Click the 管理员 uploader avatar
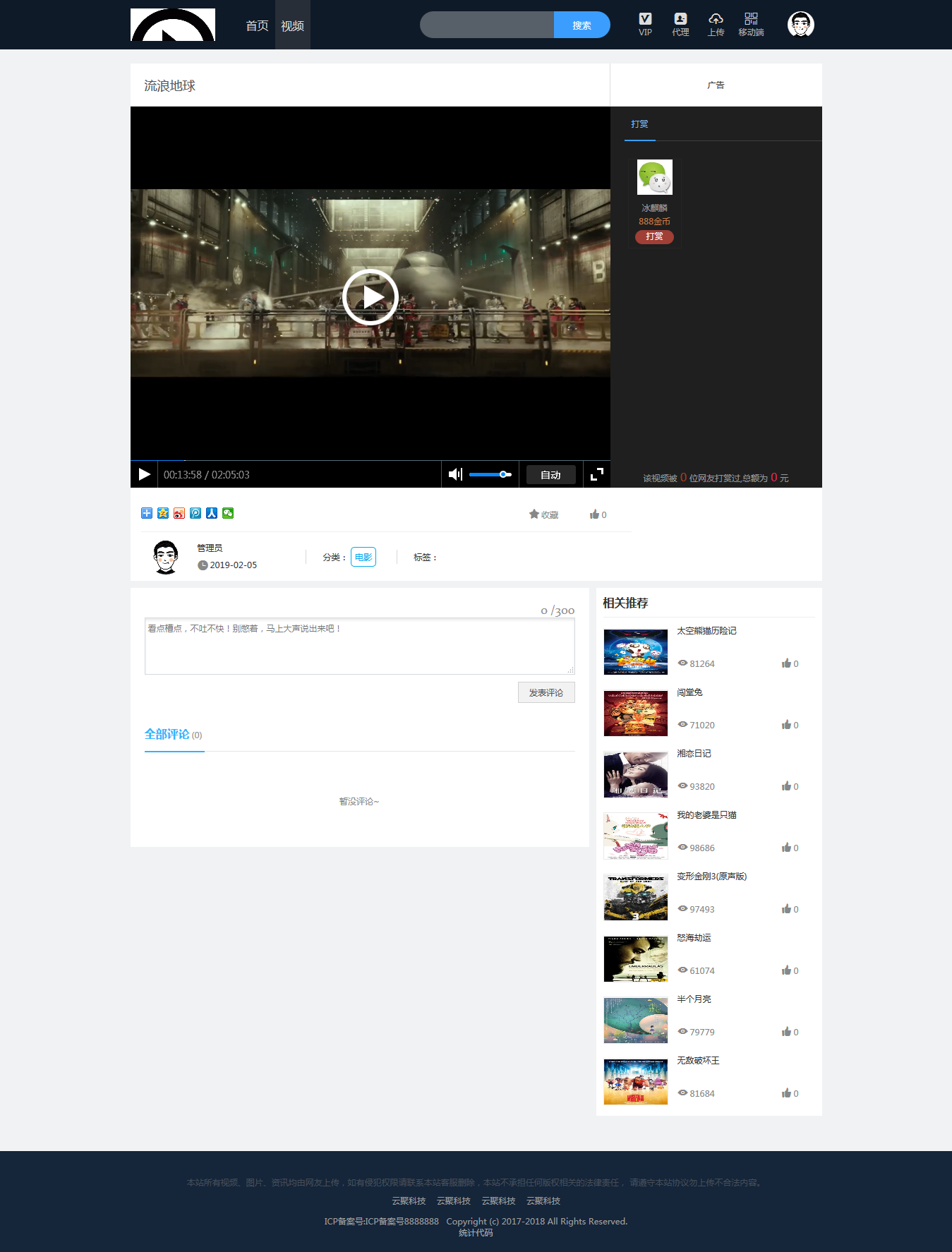Image resolution: width=952 pixels, height=1252 pixels. tap(166, 557)
